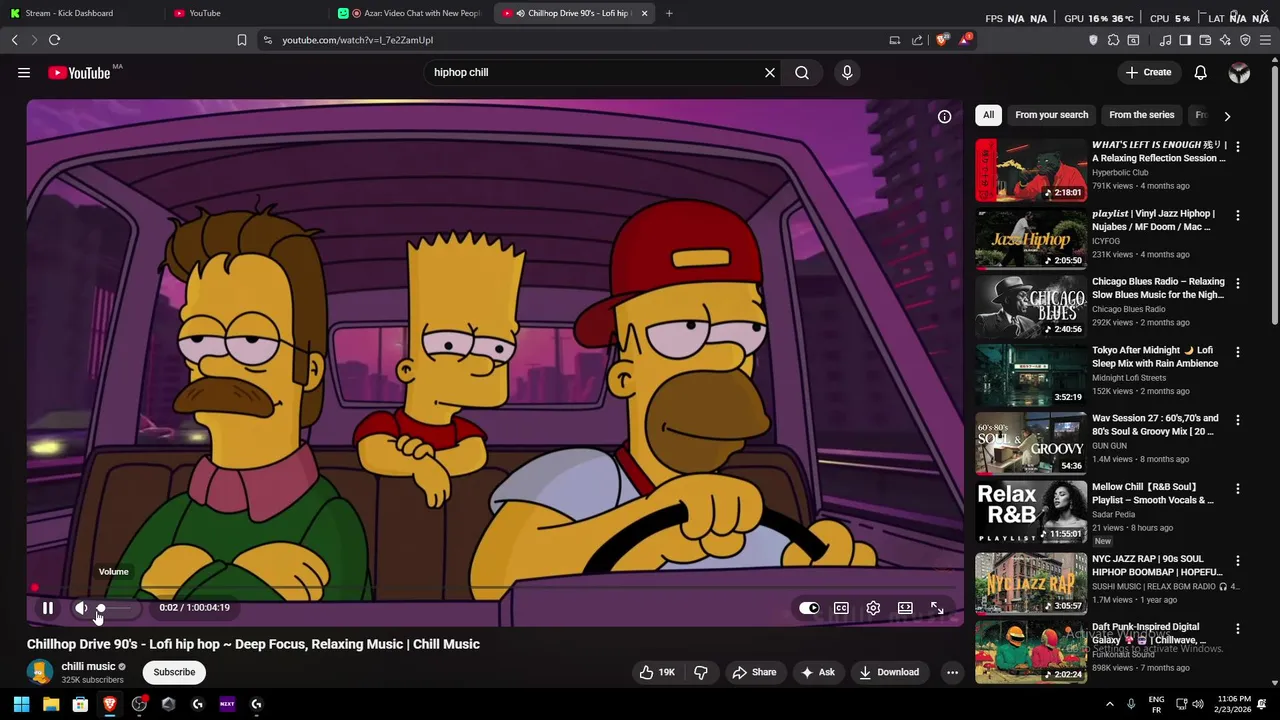Go to YouTube home via logo
This screenshot has height=720, width=1280.
tap(80, 72)
